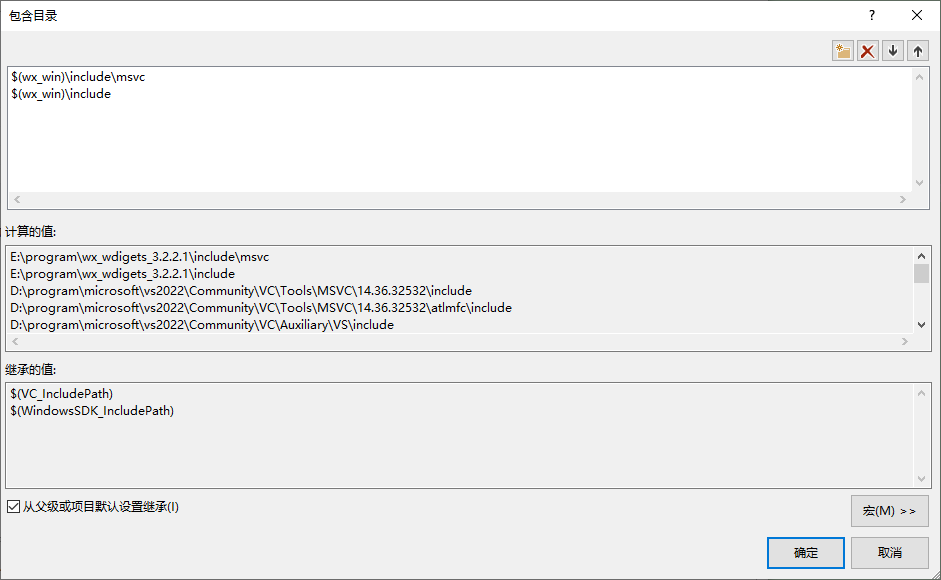Add a new line with folder icon
Screen dimensions: 941x580
(x=843, y=51)
